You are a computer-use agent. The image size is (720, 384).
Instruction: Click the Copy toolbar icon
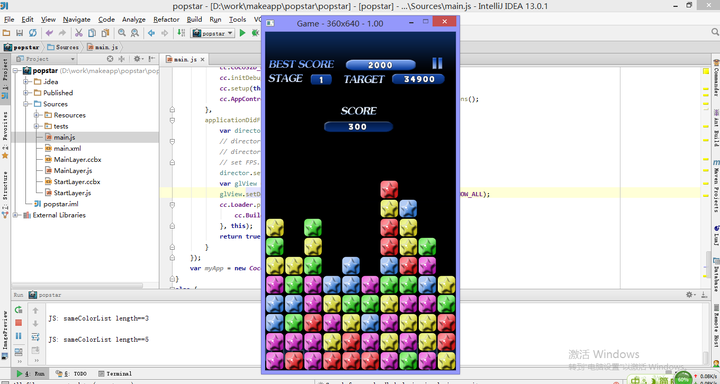(x=92, y=33)
